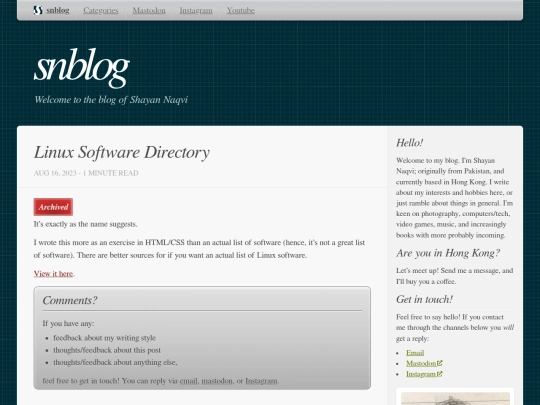Click the "If you have any:" text
This screenshot has width=540, height=405.
pyautogui.click(x=68, y=323)
